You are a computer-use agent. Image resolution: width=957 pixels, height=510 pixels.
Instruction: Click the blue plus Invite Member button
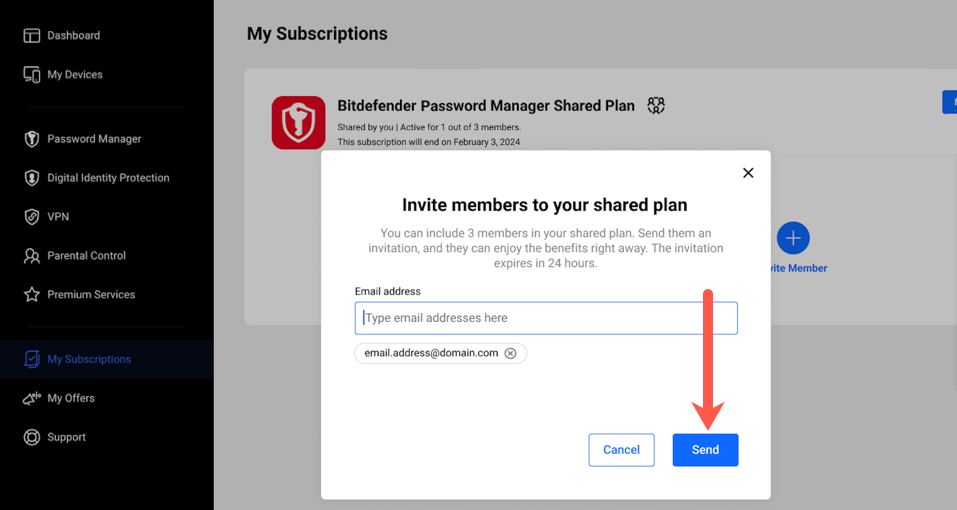click(793, 238)
